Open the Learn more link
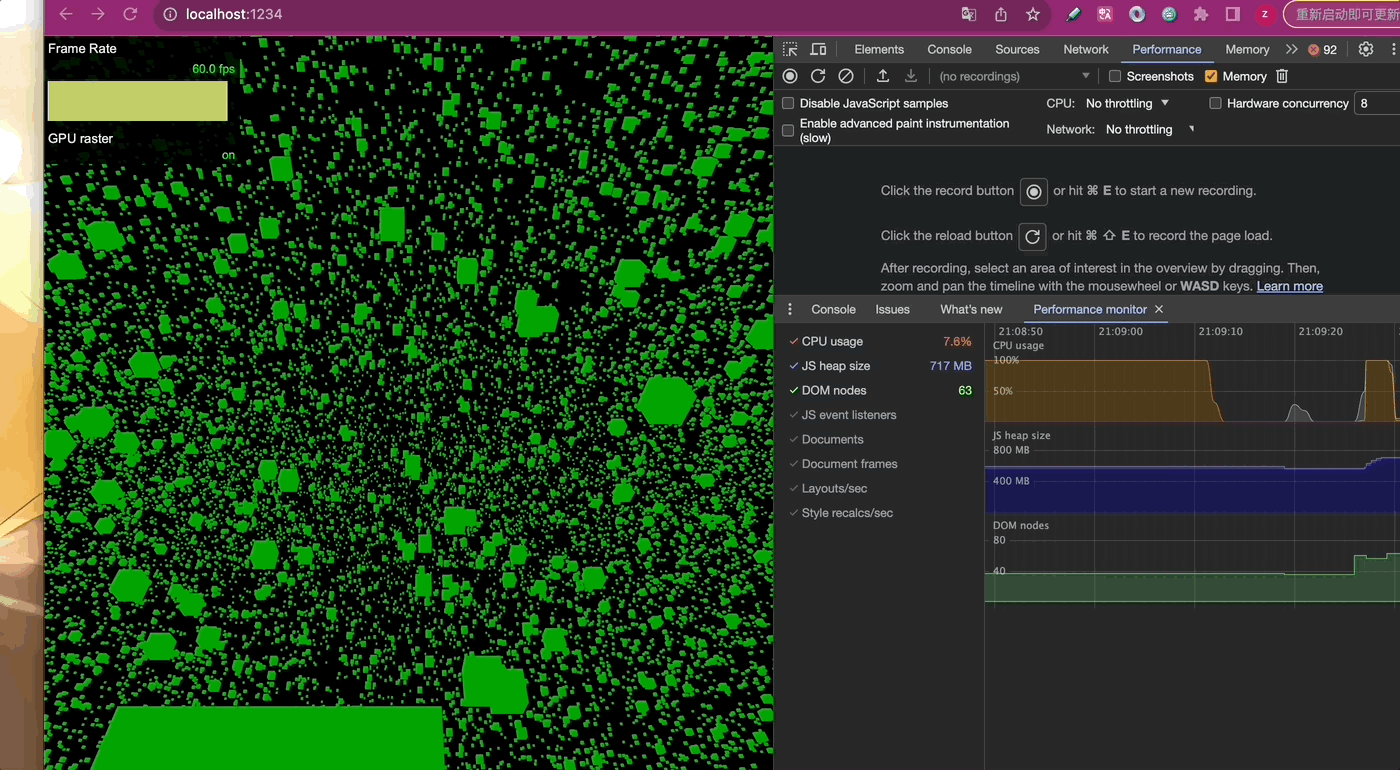Screen dimensions: 1400x770 tap(1289, 286)
